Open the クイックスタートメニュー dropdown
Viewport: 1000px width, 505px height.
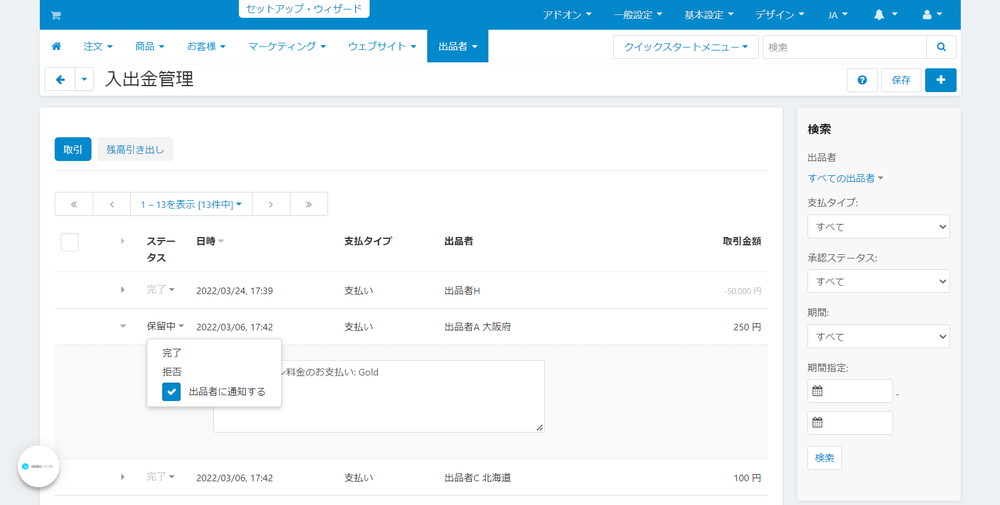tap(686, 47)
